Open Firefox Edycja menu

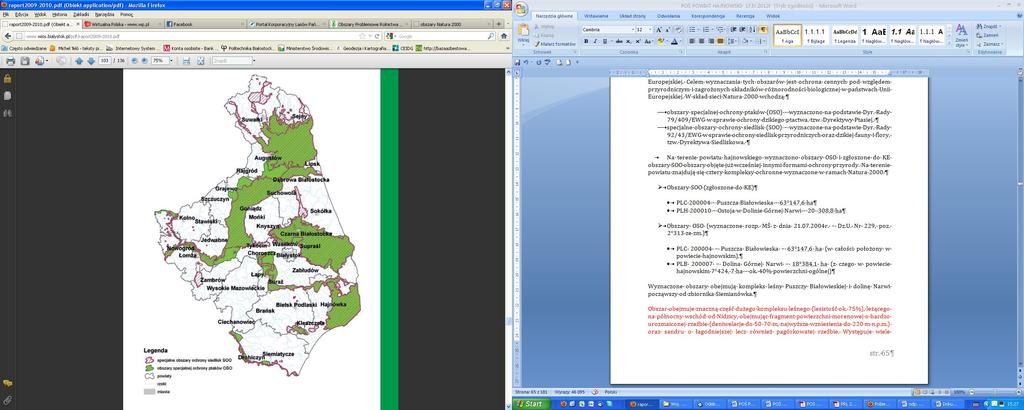click(x=22, y=14)
